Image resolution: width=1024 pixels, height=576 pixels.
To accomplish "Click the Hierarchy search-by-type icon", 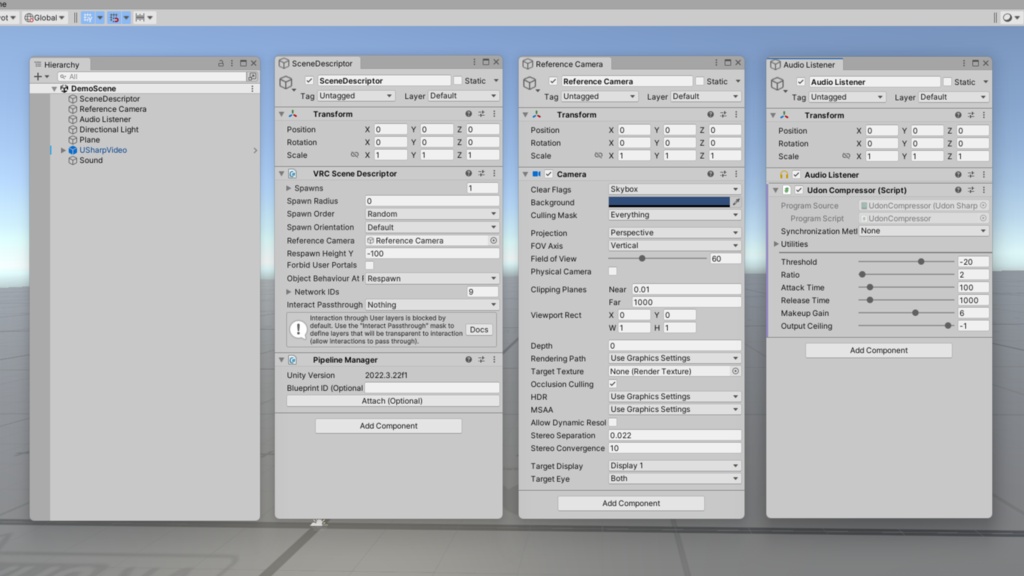I will (x=252, y=76).
